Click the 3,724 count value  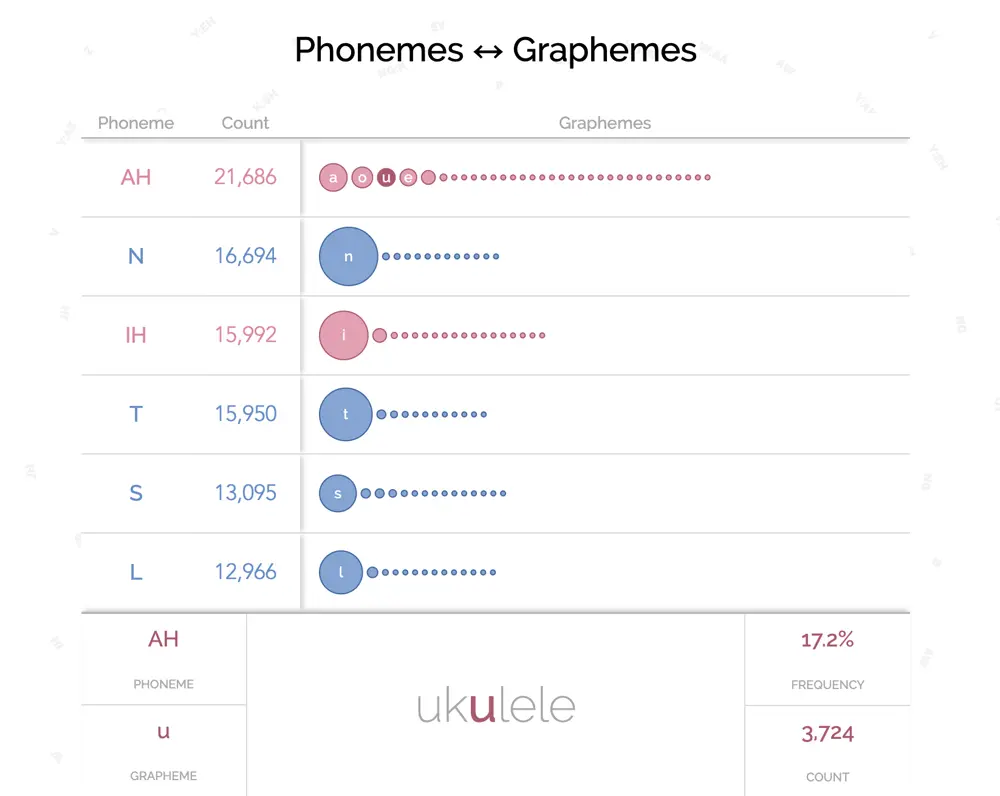point(827,733)
